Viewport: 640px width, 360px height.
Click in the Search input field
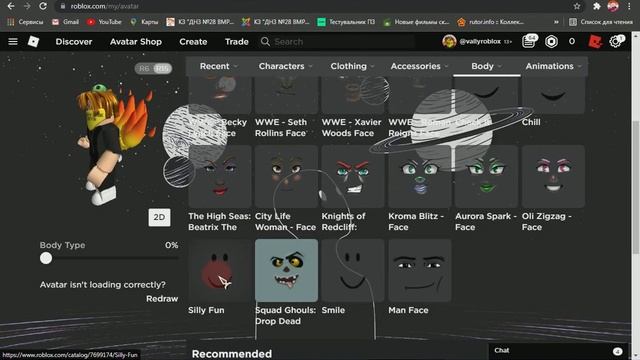(343, 42)
